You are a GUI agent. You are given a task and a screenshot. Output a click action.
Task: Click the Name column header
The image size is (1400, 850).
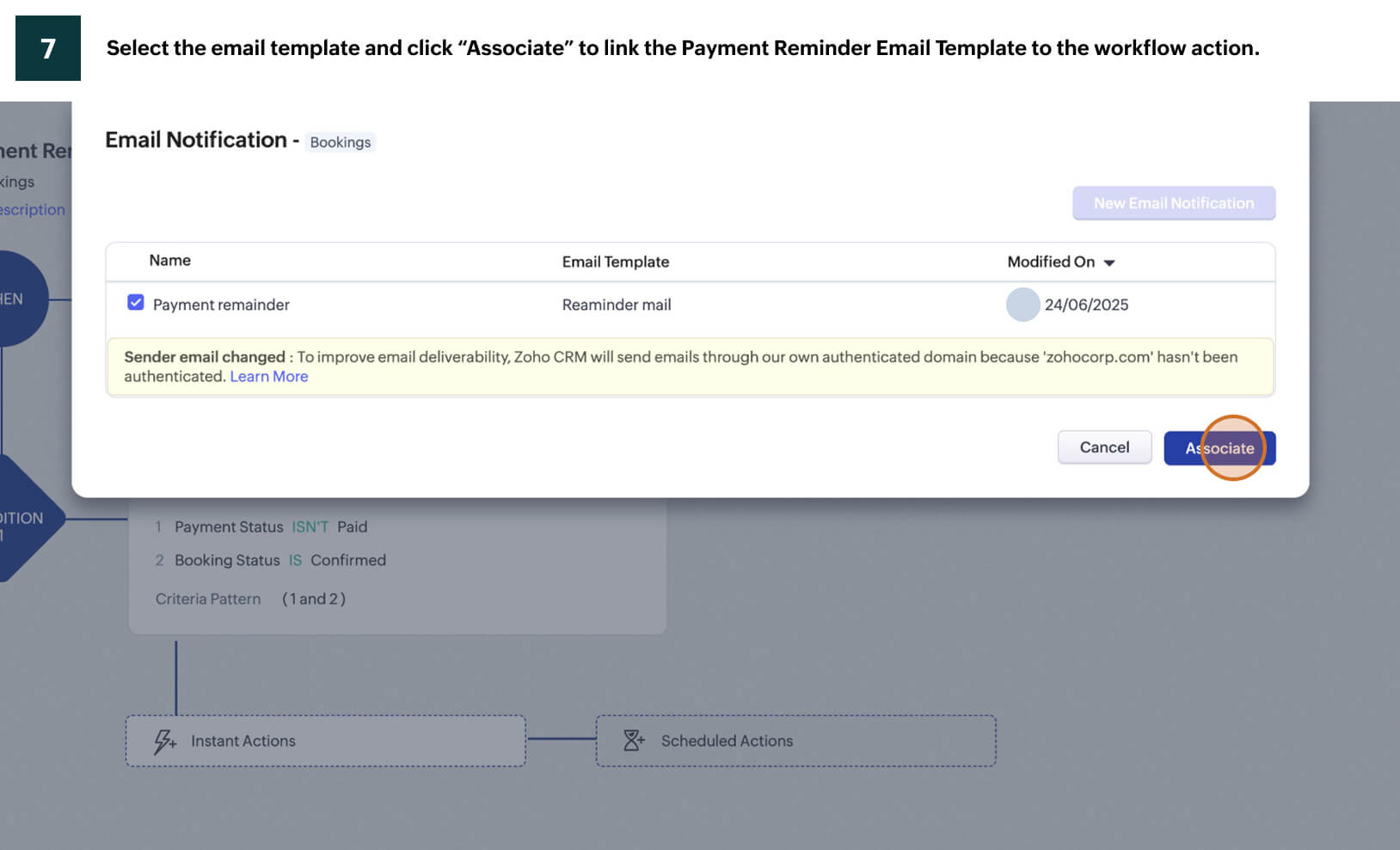170,261
